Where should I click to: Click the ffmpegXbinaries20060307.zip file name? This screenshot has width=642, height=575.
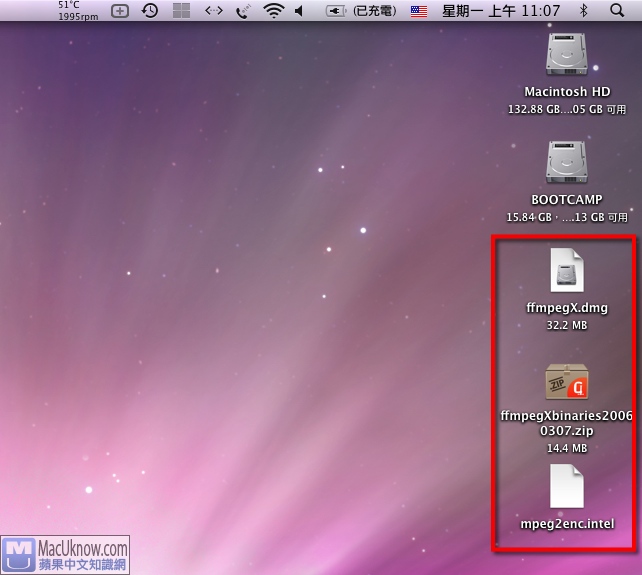pos(567,423)
